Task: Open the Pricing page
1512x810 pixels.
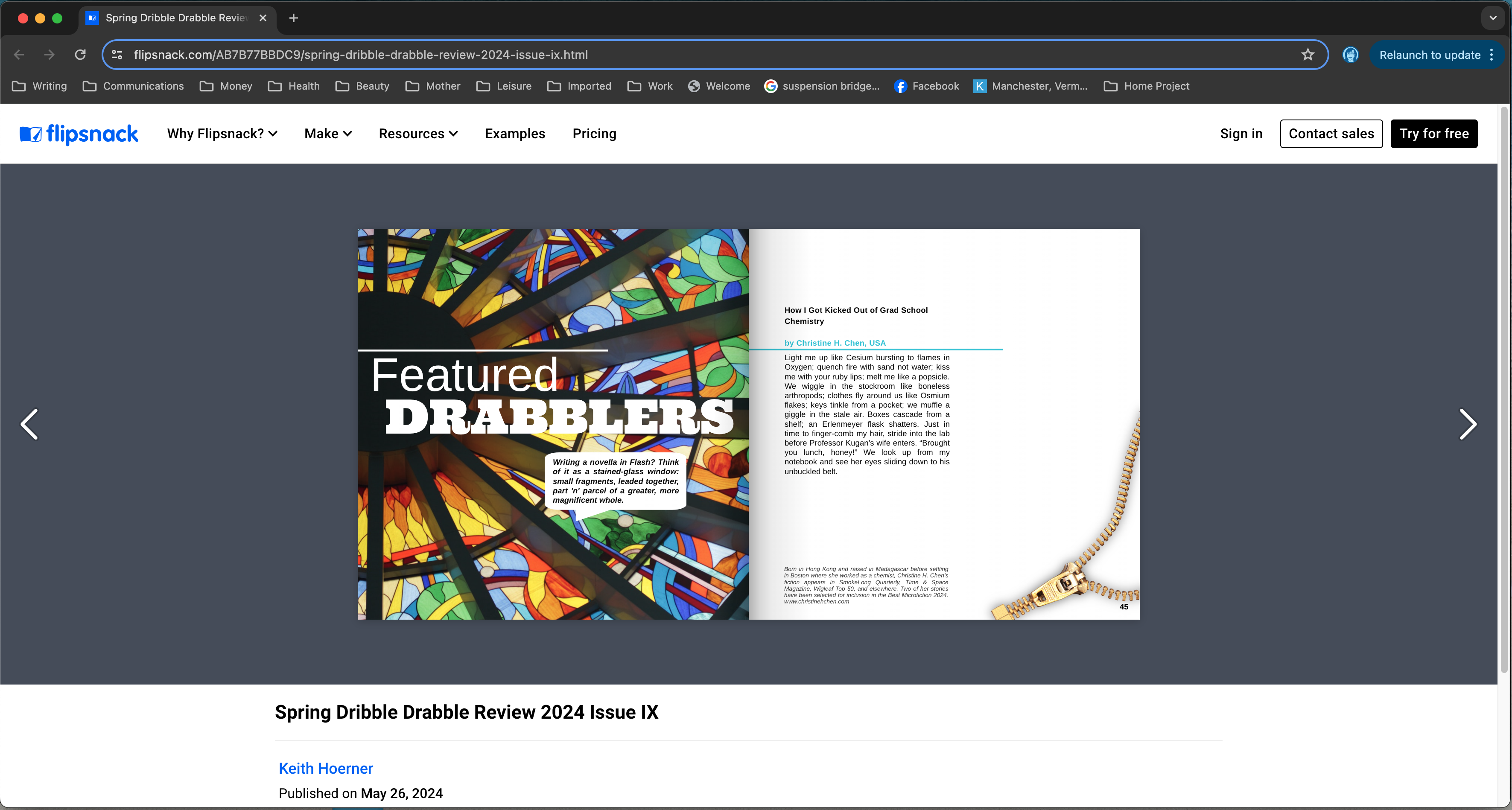Action: [x=594, y=134]
